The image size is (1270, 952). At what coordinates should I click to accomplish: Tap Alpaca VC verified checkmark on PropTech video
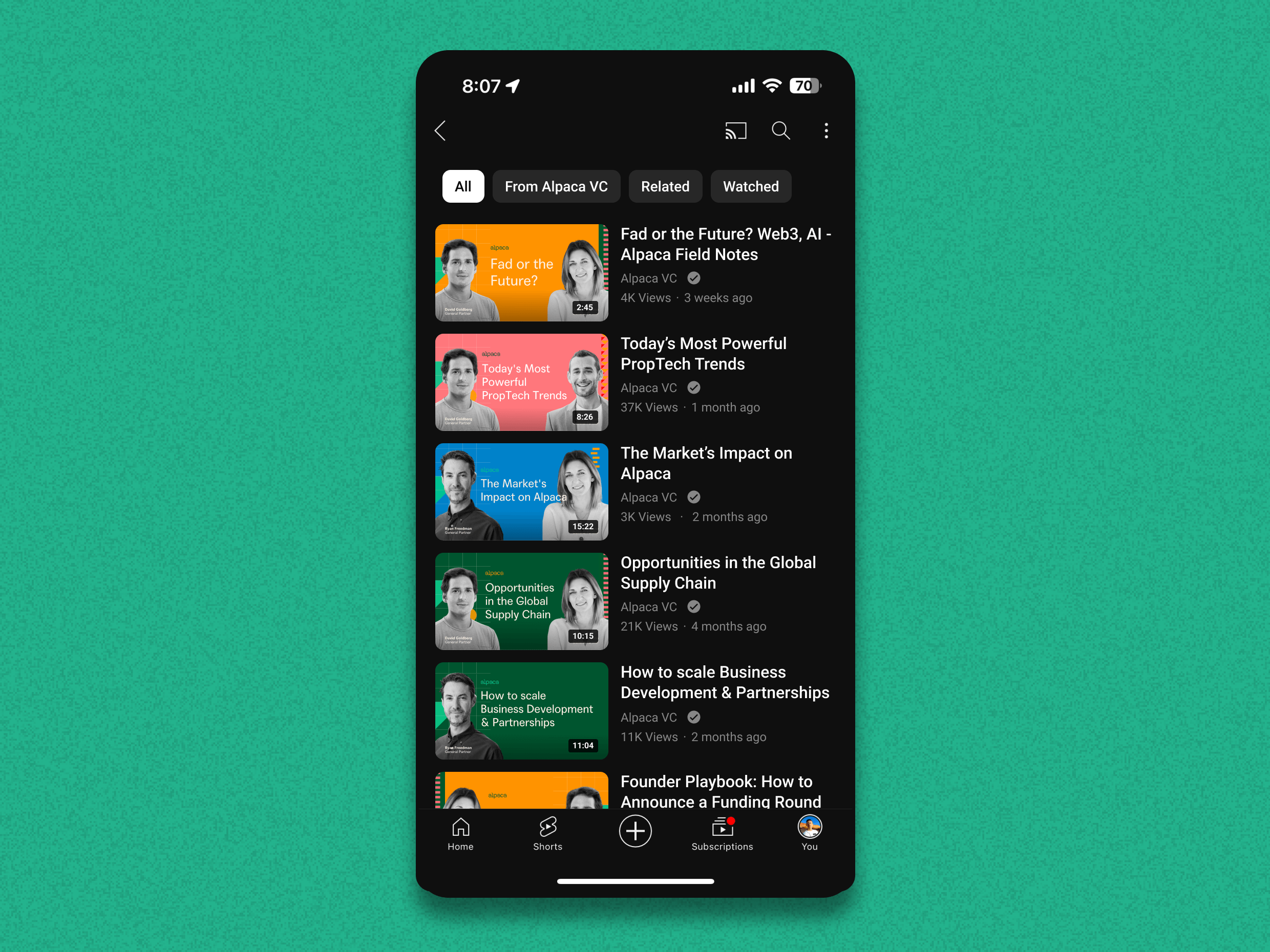tap(694, 388)
